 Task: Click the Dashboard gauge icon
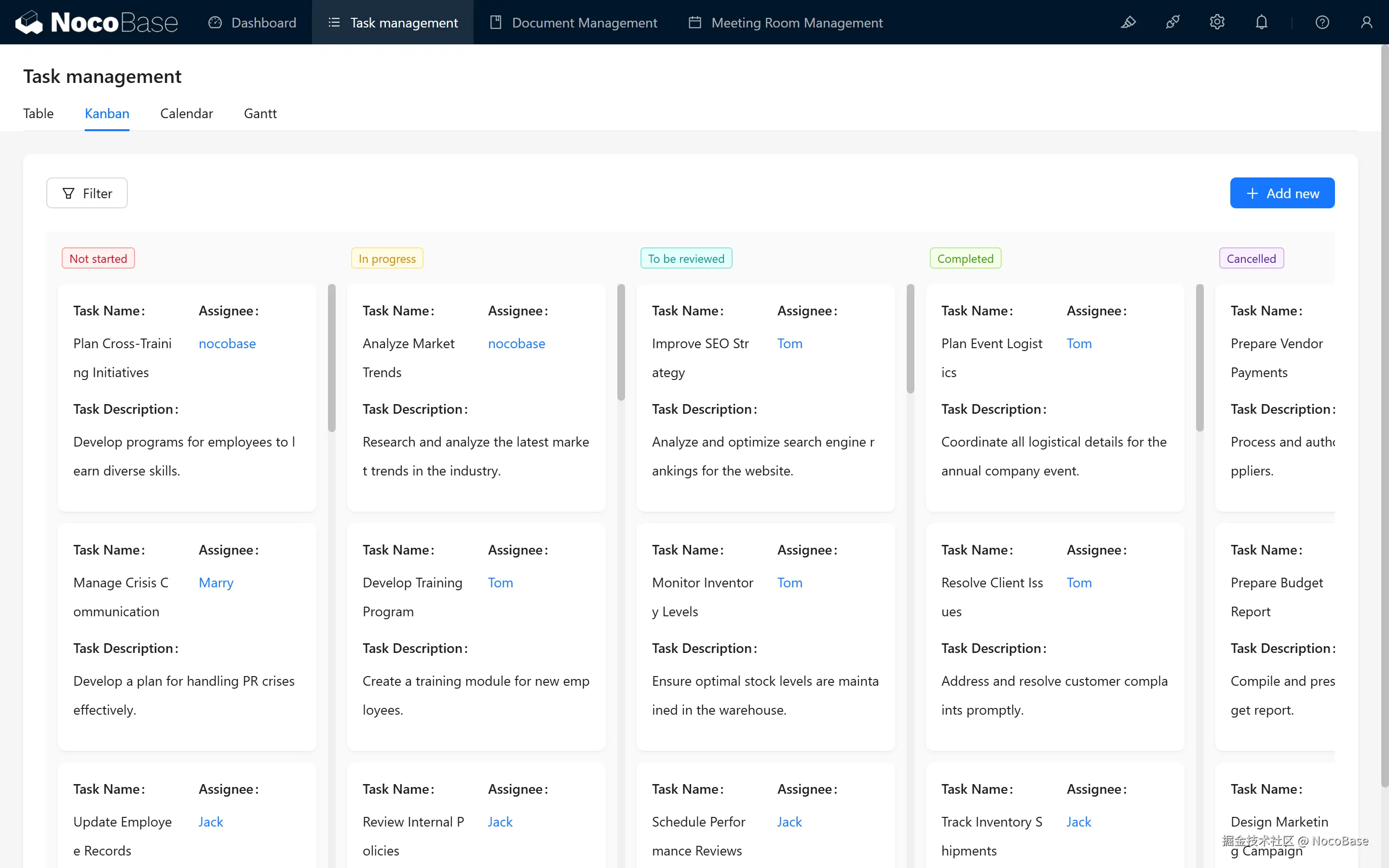click(215, 22)
